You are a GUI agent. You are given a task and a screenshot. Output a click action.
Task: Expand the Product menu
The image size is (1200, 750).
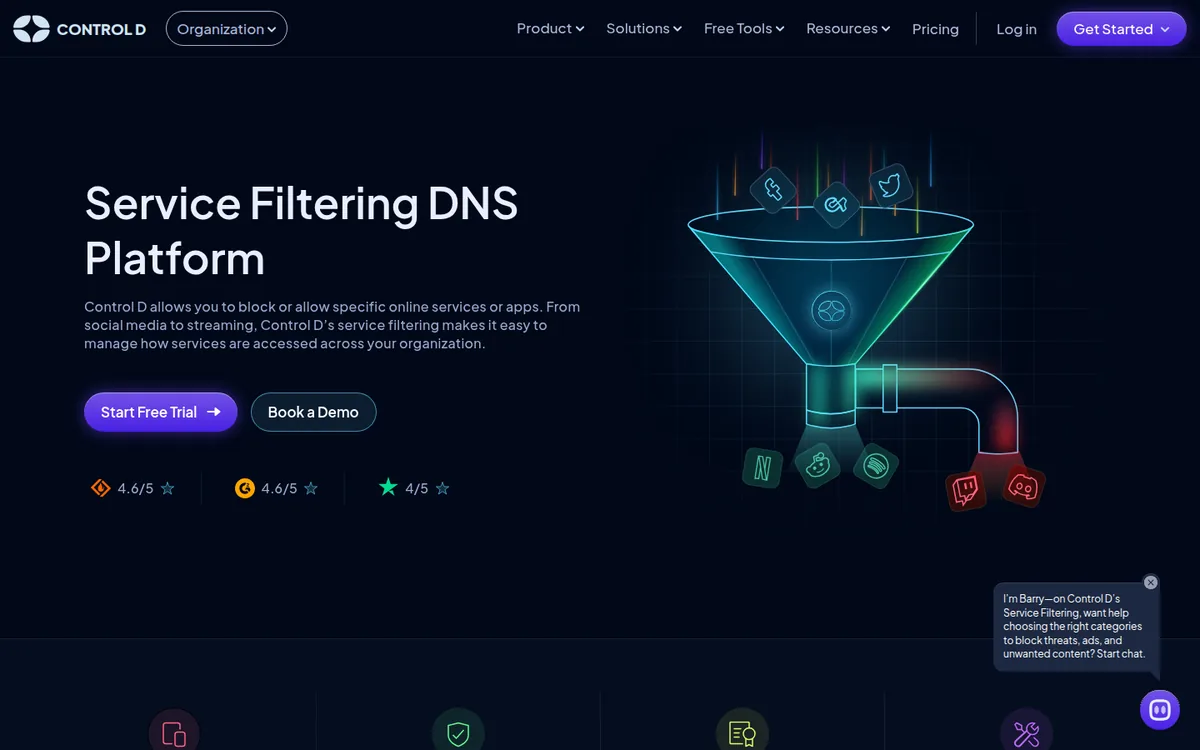pyautogui.click(x=550, y=29)
